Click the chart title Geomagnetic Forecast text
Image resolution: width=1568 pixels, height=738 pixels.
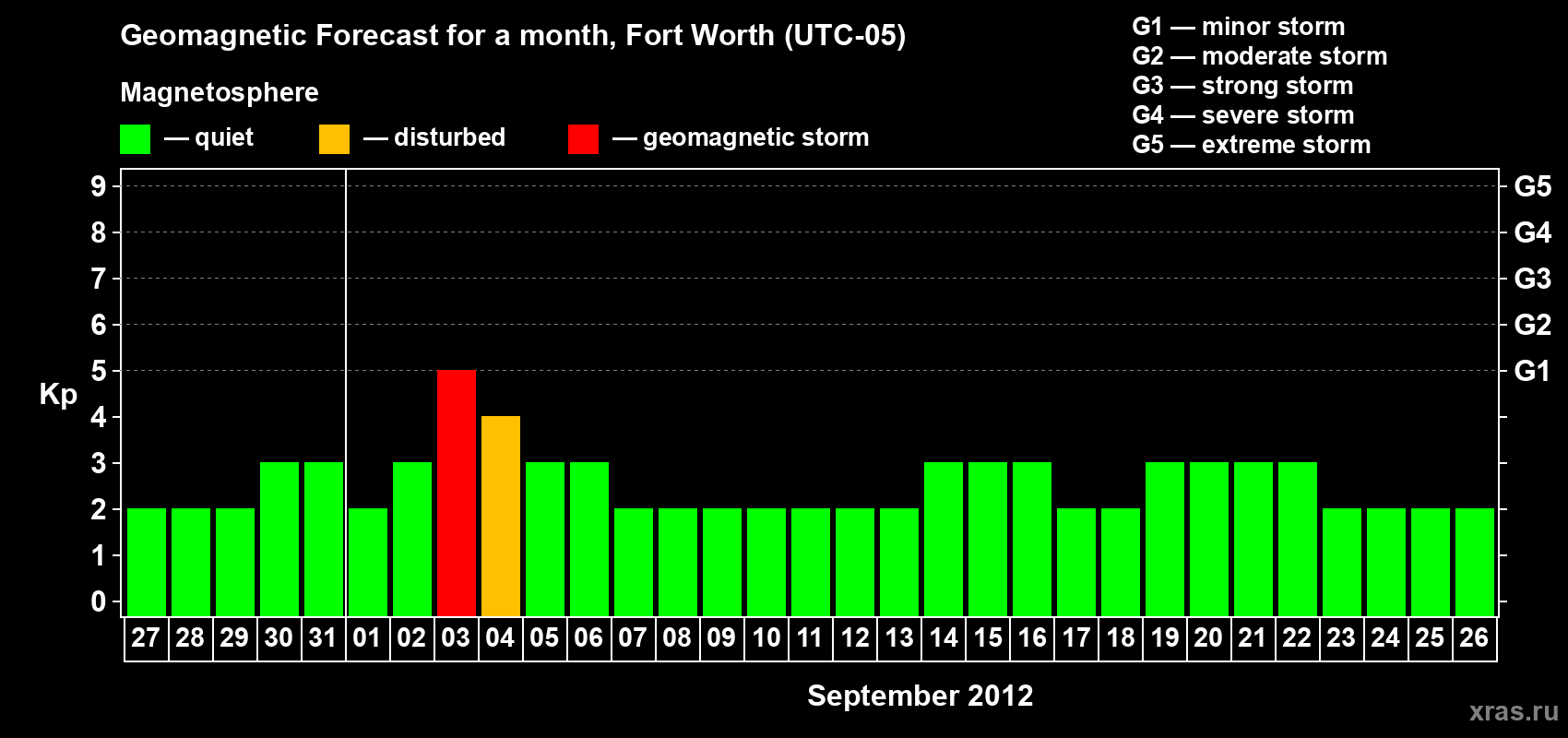513,36
